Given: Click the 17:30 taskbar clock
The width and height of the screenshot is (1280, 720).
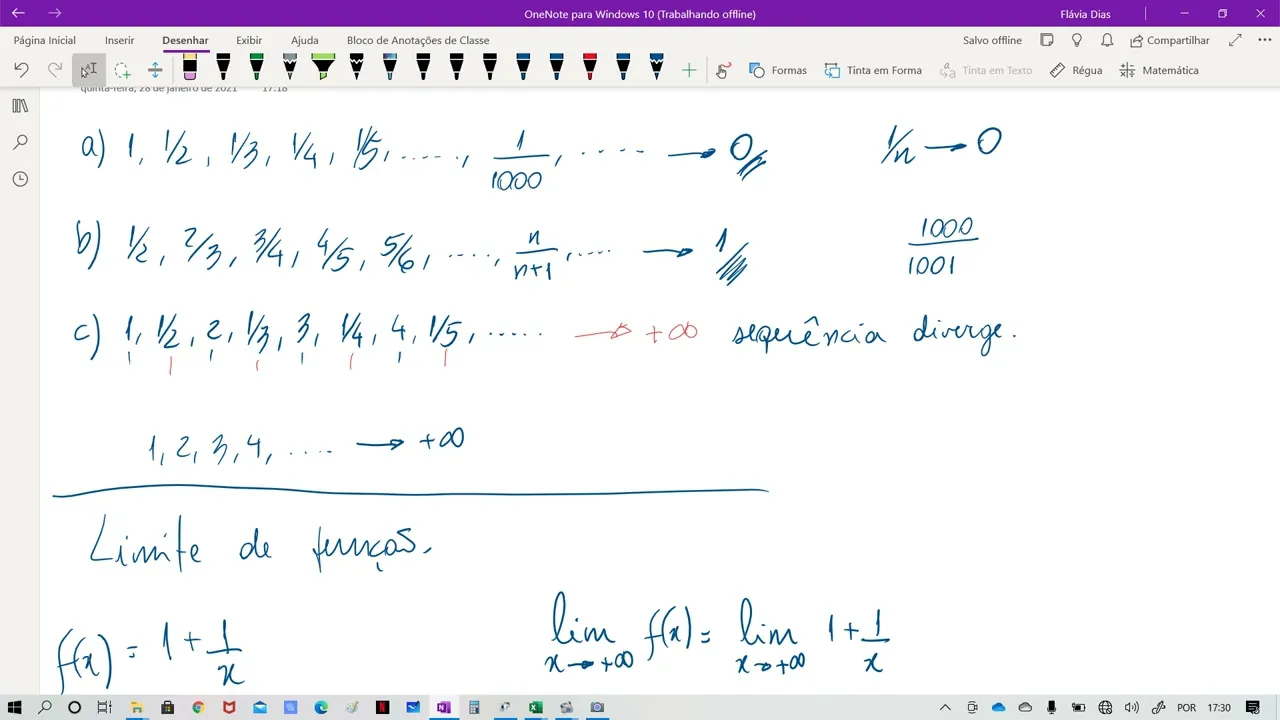Looking at the screenshot, I should [x=1219, y=708].
